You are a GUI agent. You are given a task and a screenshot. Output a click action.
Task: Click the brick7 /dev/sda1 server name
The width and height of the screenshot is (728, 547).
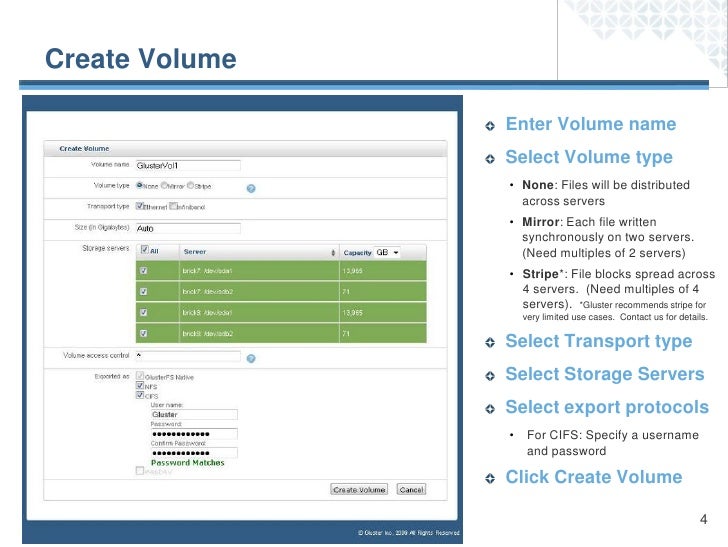[207, 271]
